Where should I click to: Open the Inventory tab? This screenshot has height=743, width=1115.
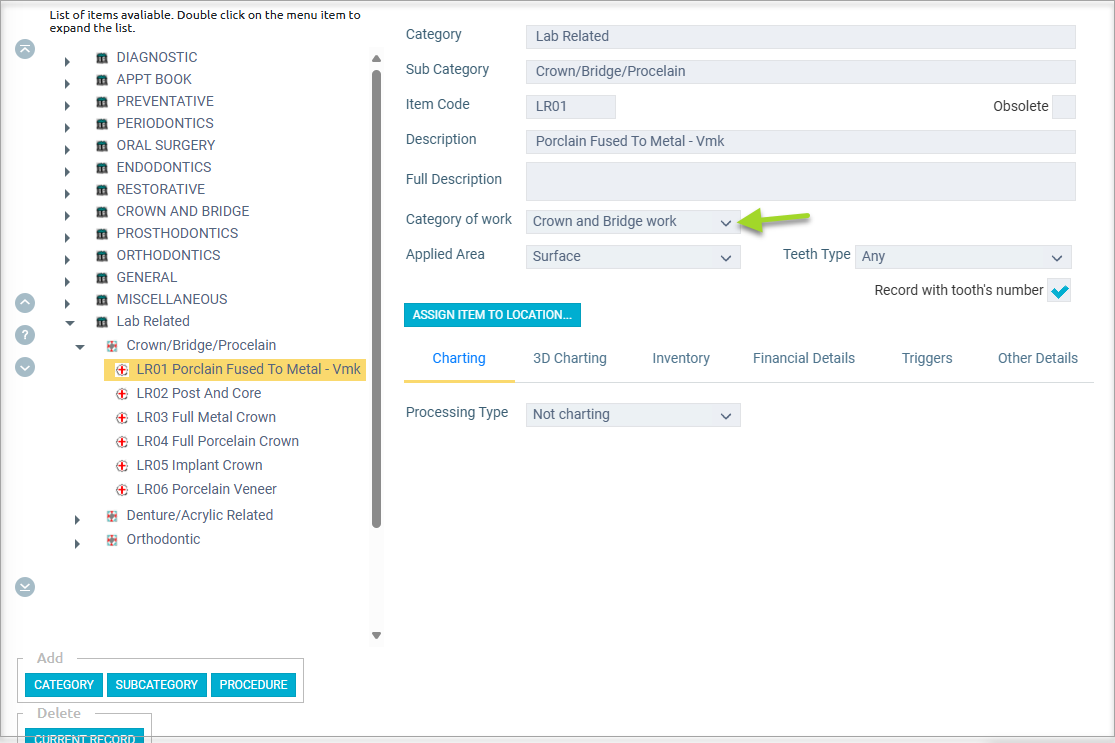coord(681,358)
